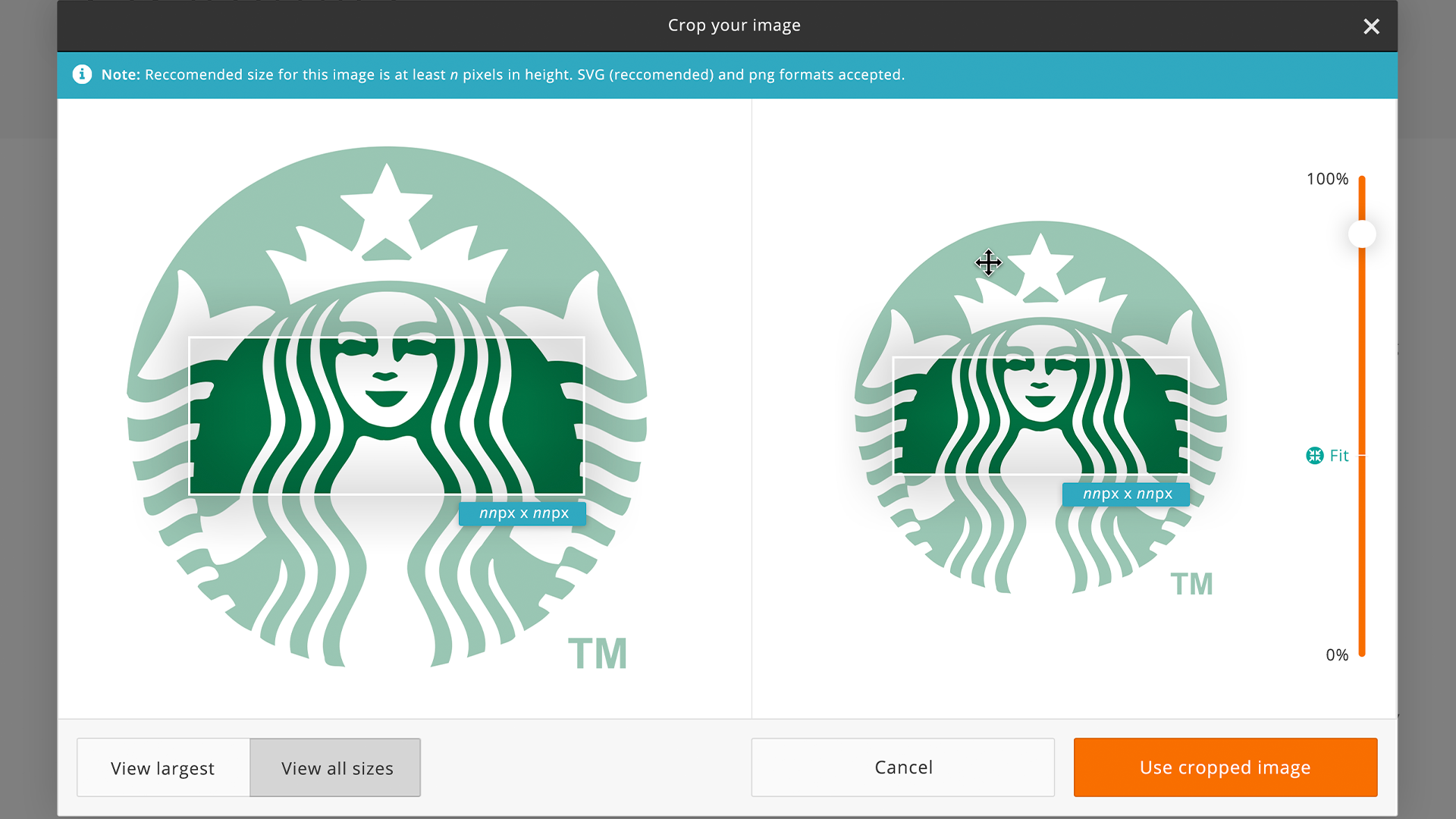
Task: Close the Crop your image dialog
Action: [1371, 27]
